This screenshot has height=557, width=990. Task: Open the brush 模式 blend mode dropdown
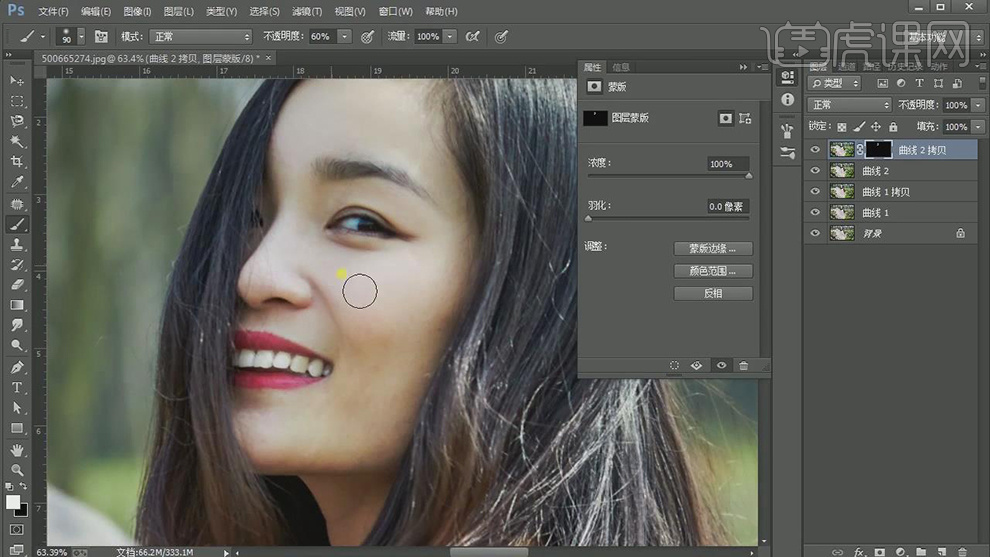(201, 36)
